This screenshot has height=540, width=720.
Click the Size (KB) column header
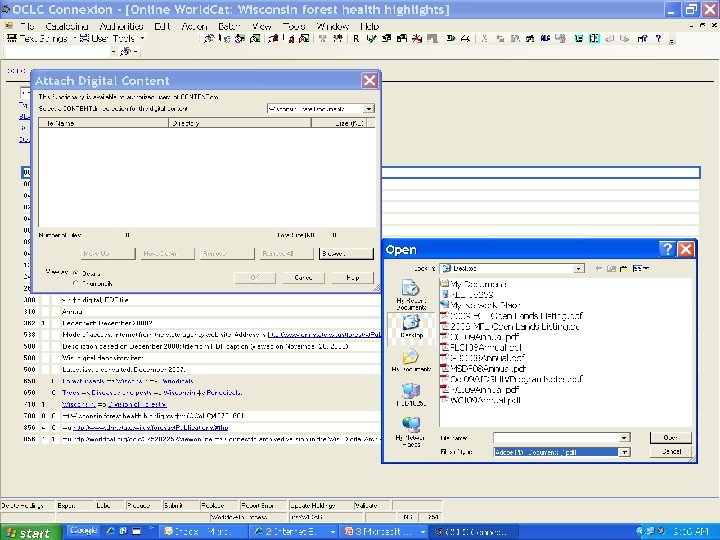pos(339,123)
